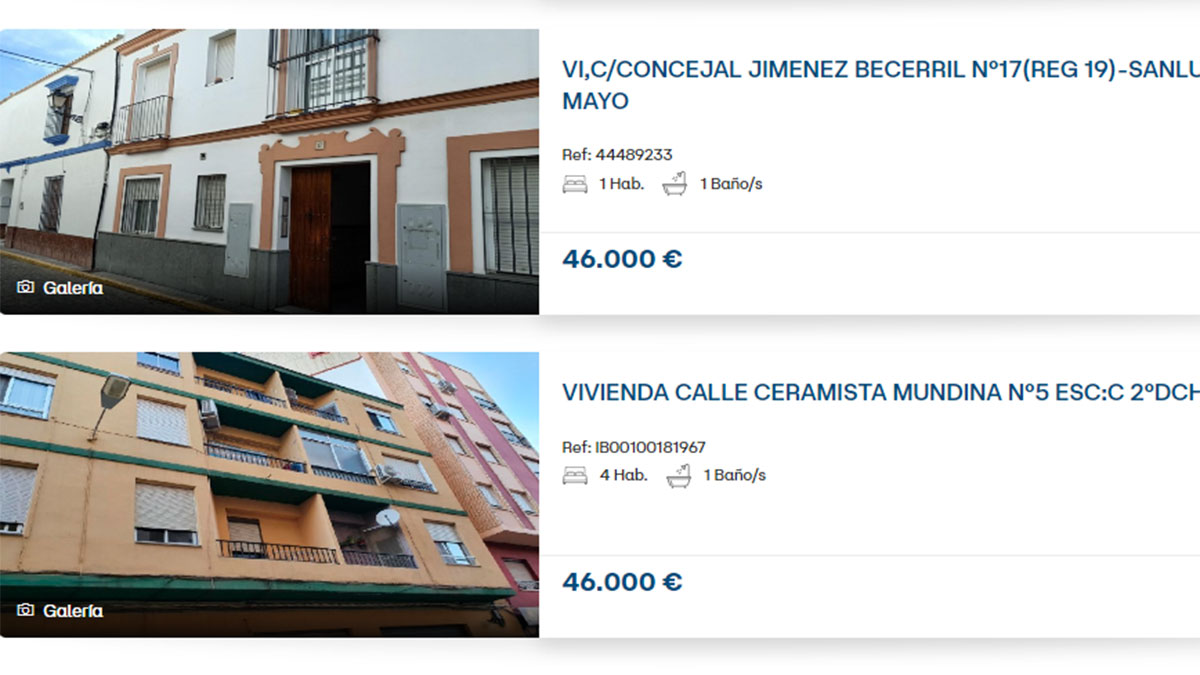Image resolution: width=1200 pixels, height=675 pixels.
Task: Select reference number Ref: 44489233
Action: coord(617,155)
